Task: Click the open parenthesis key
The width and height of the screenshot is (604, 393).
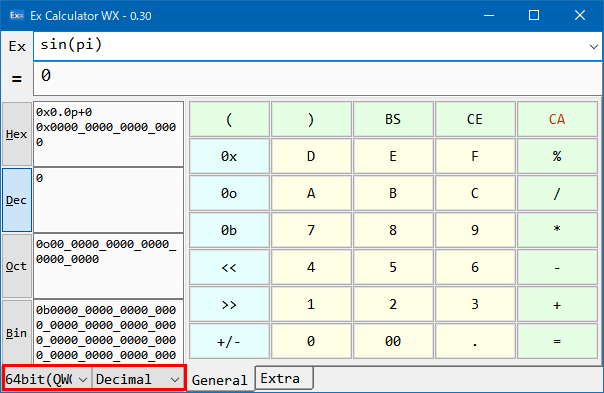Action: tap(229, 119)
